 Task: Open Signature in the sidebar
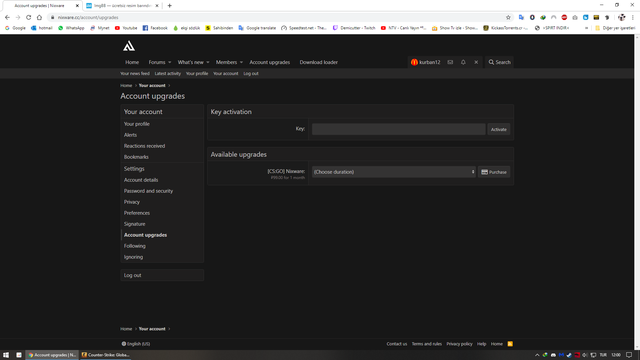tap(134, 224)
